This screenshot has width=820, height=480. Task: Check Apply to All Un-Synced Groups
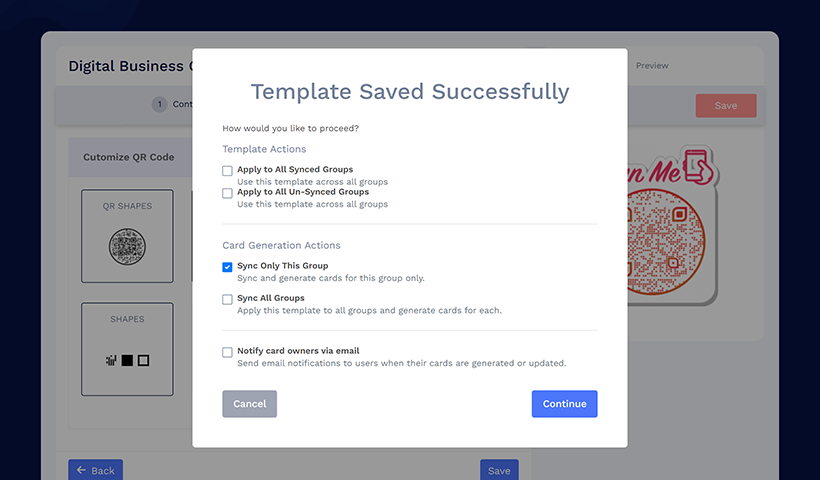click(x=227, y=193)
